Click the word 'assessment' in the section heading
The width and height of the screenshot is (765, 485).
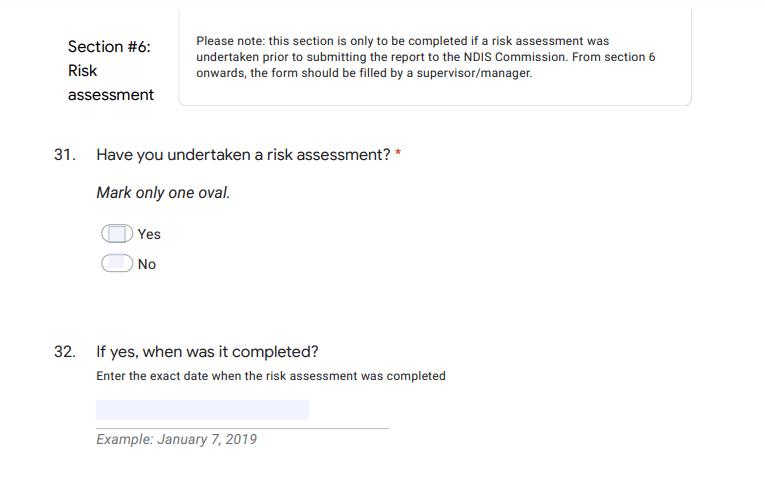point(111,95)
